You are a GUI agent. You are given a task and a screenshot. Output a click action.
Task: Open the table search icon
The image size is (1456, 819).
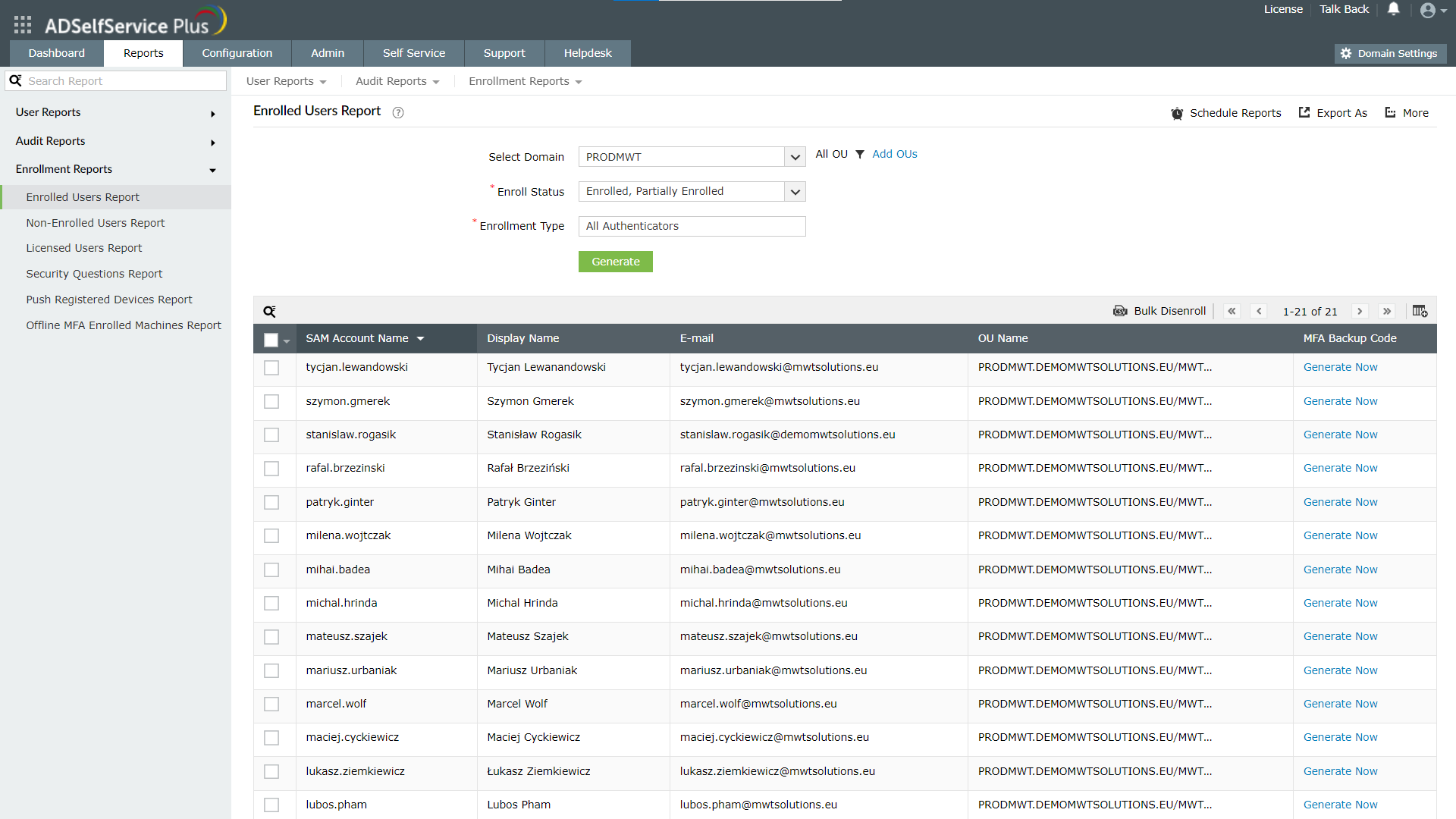(x=269, y=312)
